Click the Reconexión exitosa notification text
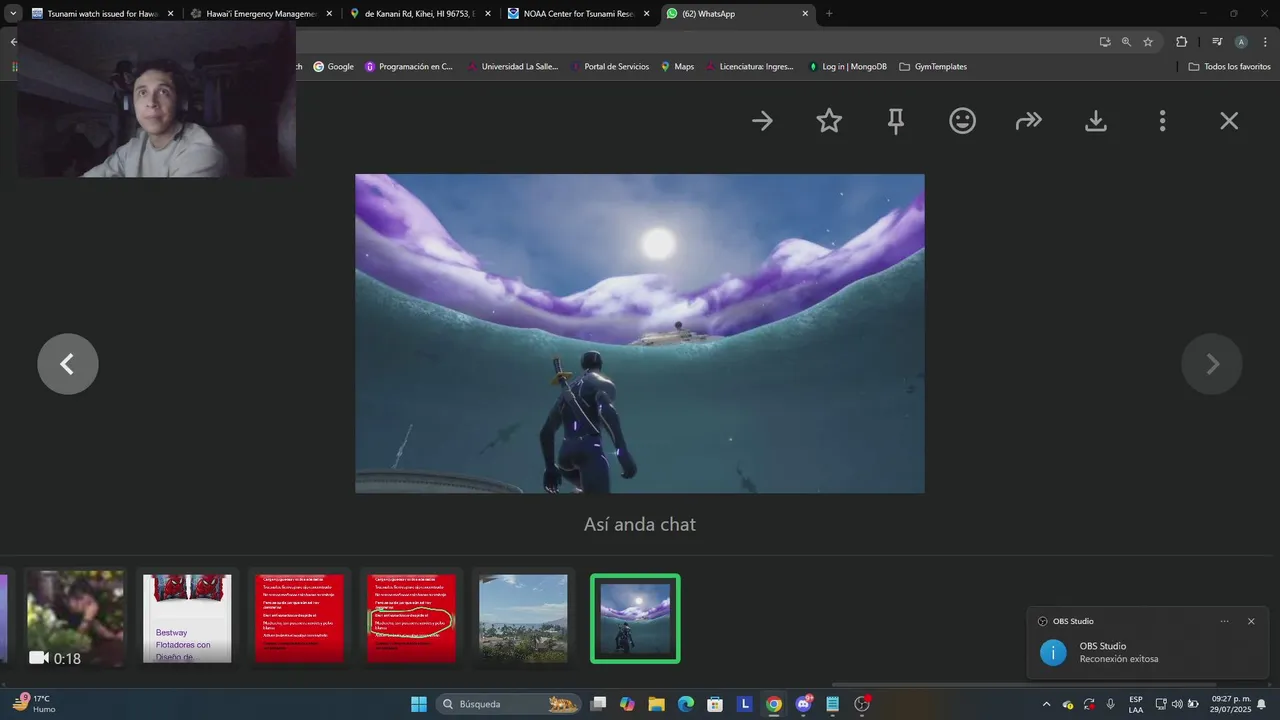 point(1119,659)
